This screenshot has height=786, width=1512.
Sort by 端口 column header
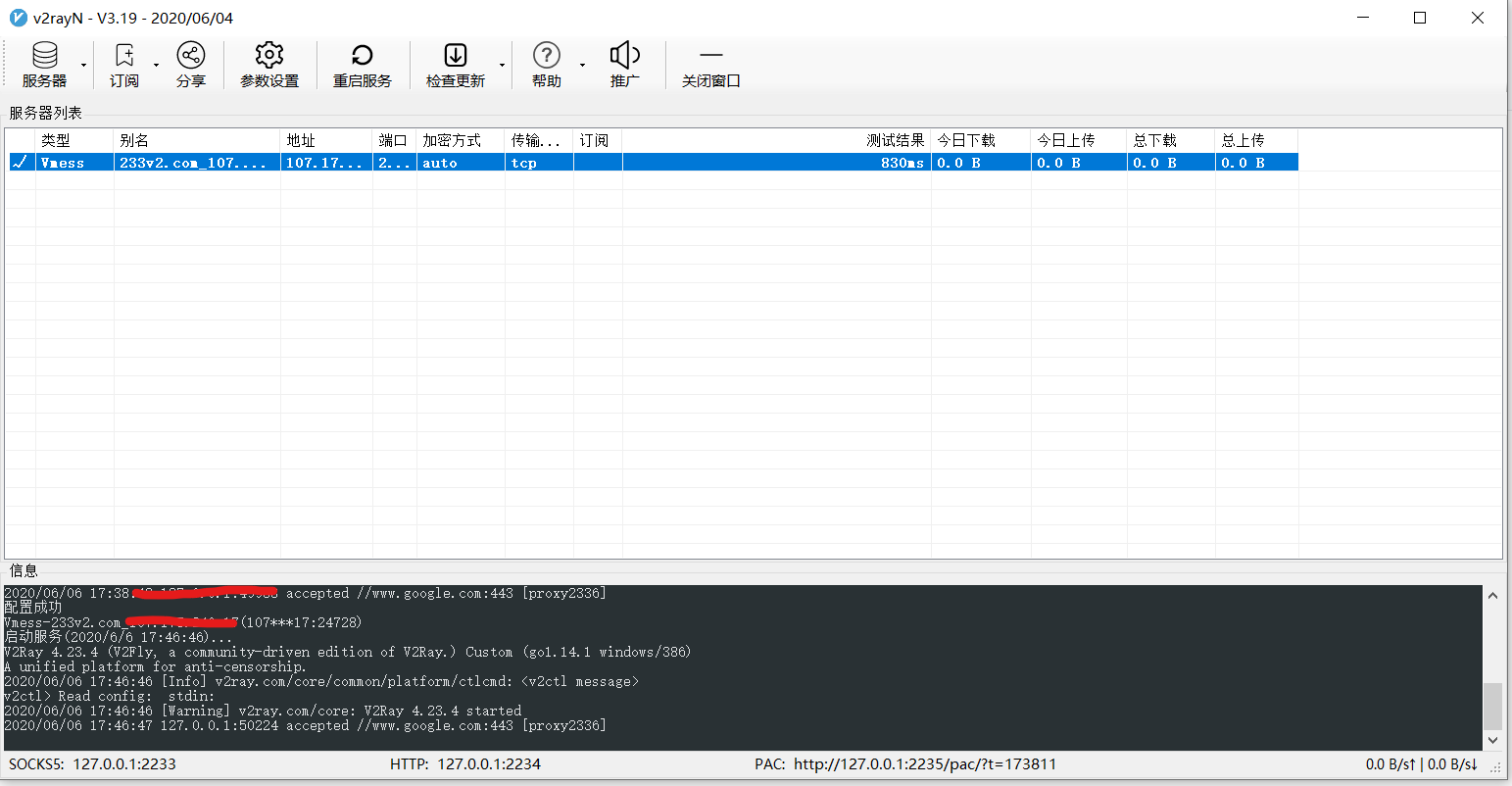tap(395, 140)
